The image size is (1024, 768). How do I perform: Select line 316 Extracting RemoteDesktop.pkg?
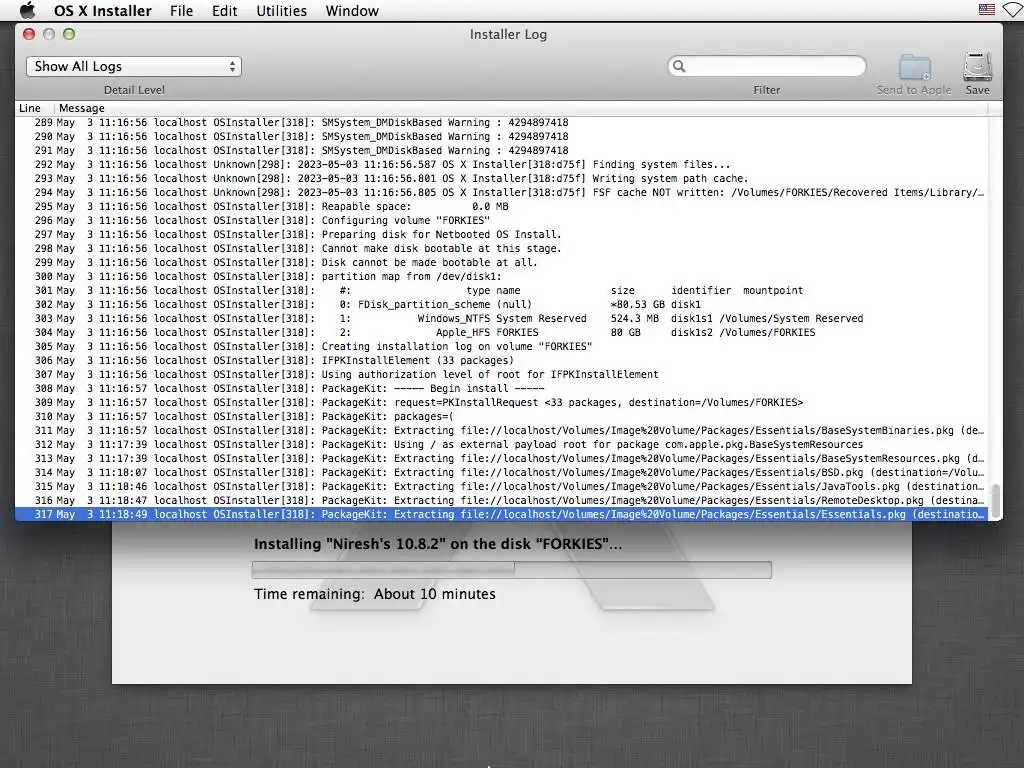point(502,501)
